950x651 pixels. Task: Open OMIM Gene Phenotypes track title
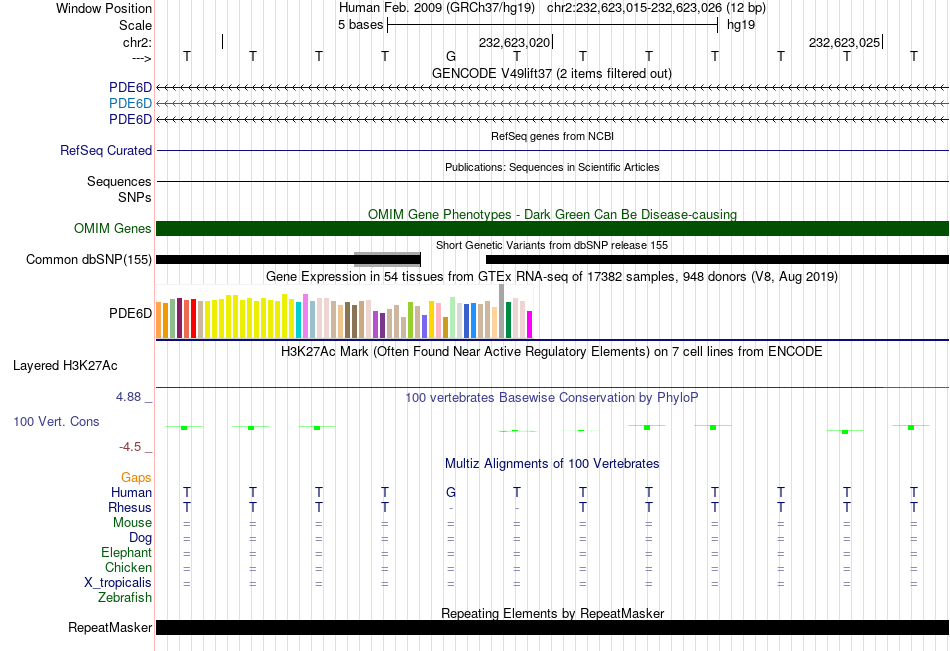point(552,214)
